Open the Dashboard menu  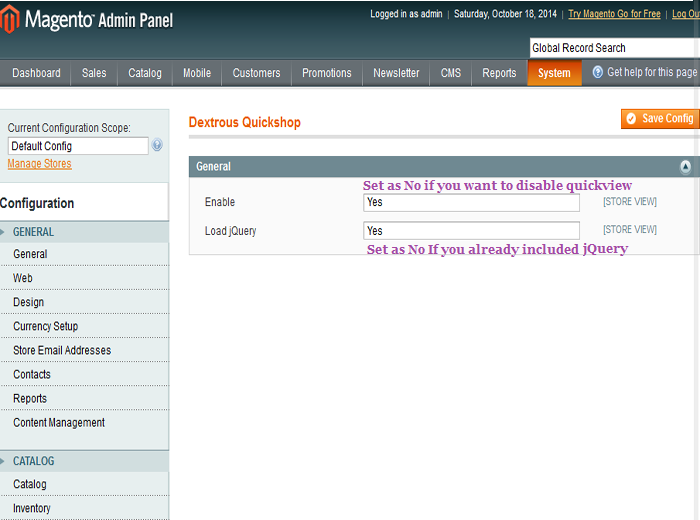[x=36, y=73]
